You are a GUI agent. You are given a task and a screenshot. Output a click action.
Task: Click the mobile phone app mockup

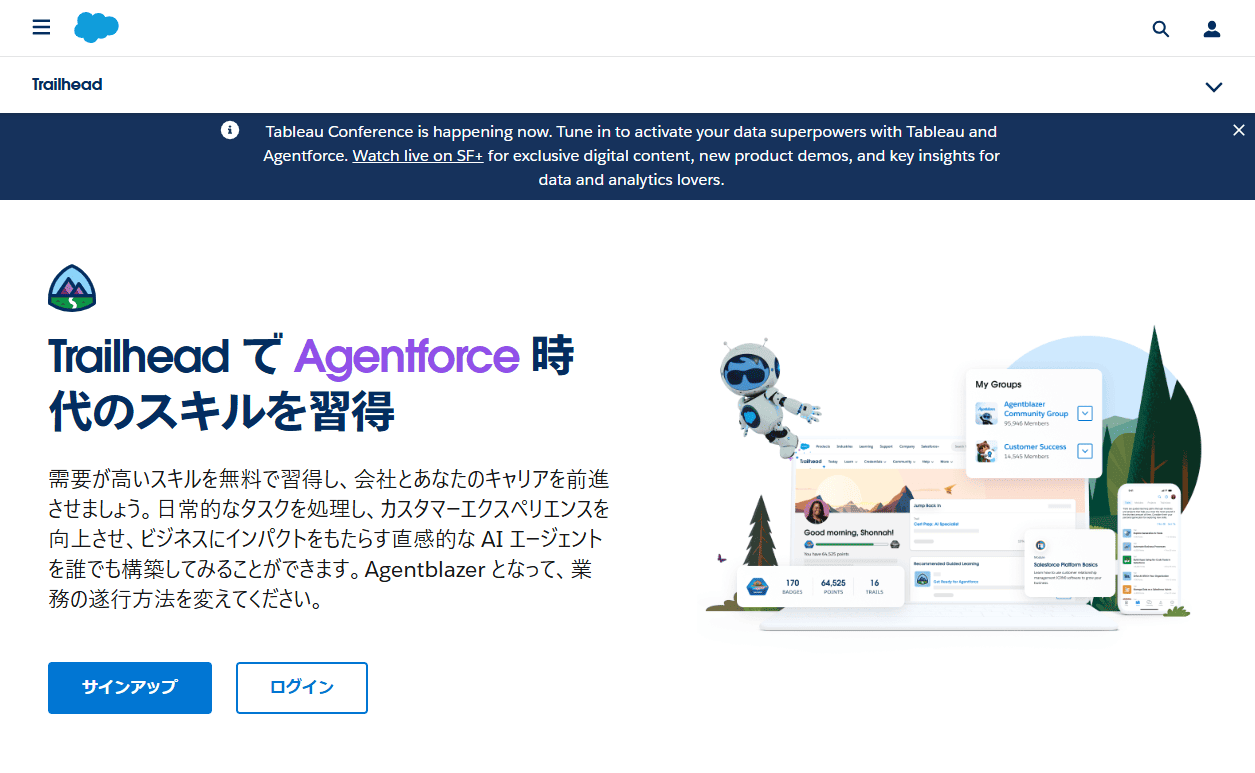[1149, 549]
